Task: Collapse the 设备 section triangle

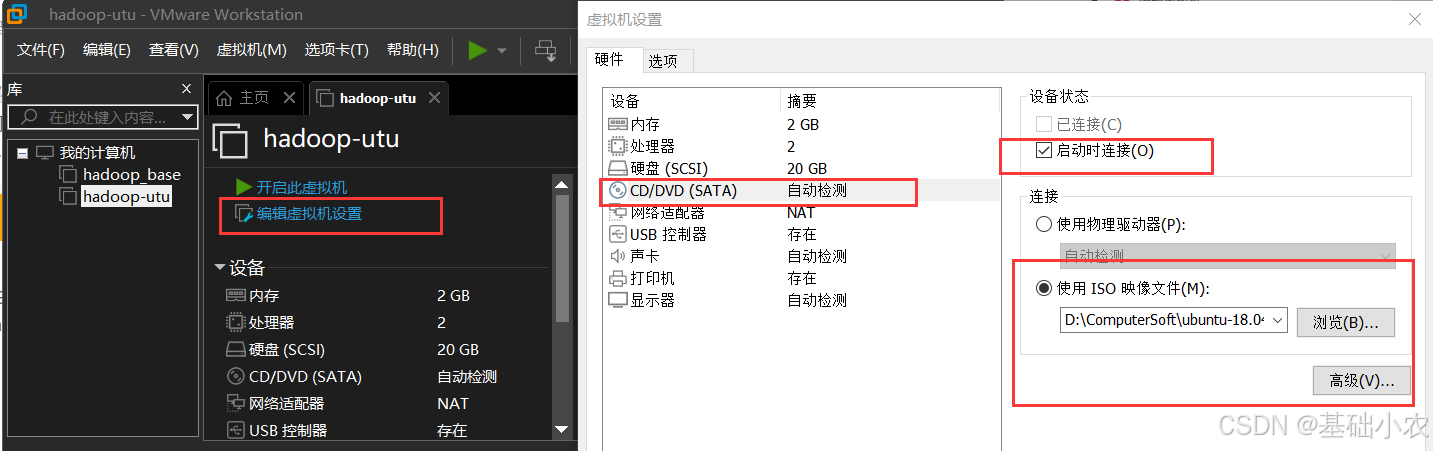Action: pyautogui.click(x=220, y=268)
